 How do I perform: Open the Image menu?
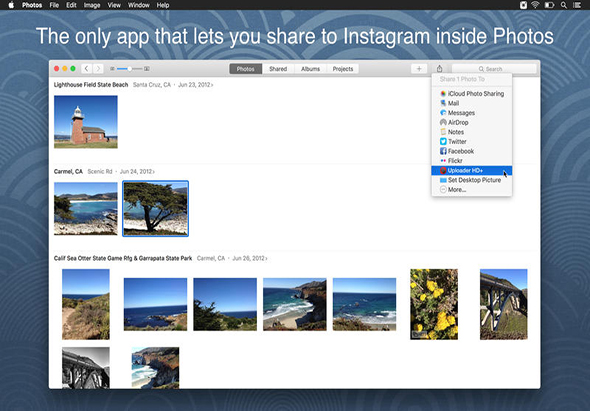click(92, 5)
